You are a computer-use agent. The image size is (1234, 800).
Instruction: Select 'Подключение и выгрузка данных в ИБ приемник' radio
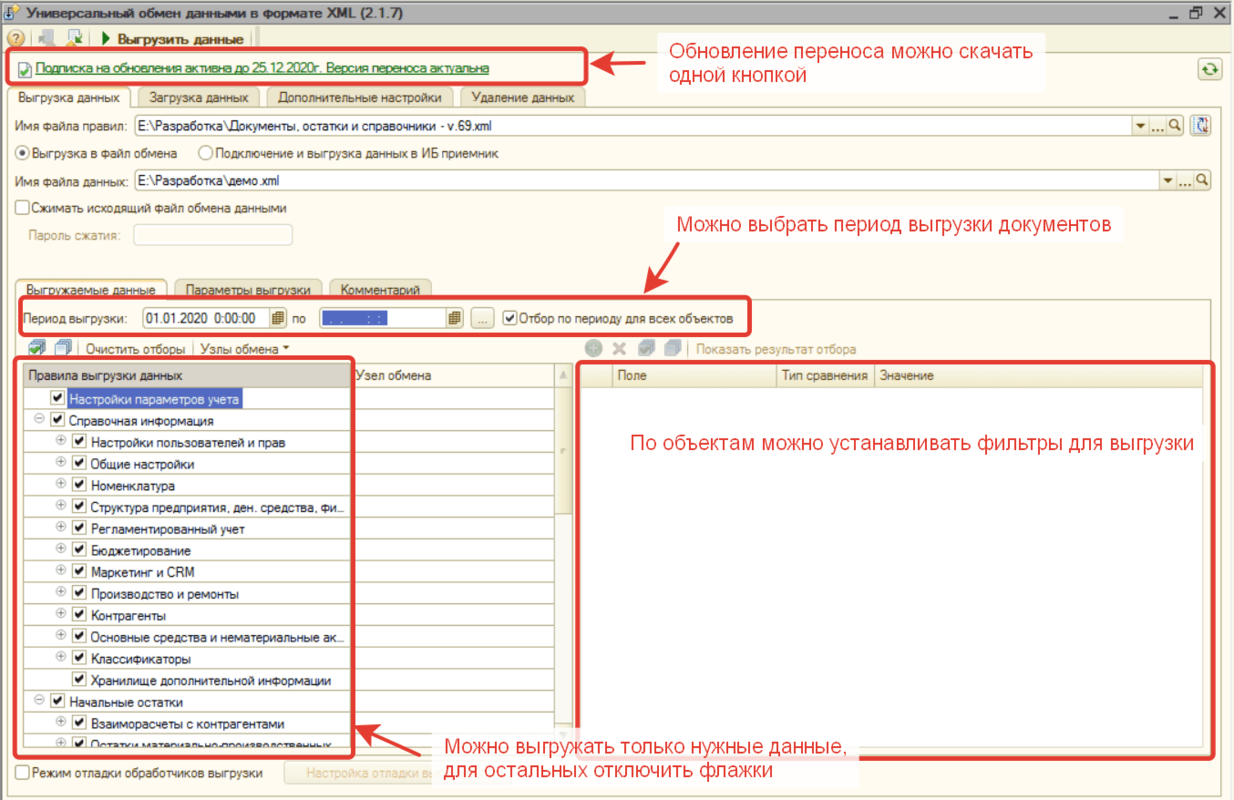point(206,154)
